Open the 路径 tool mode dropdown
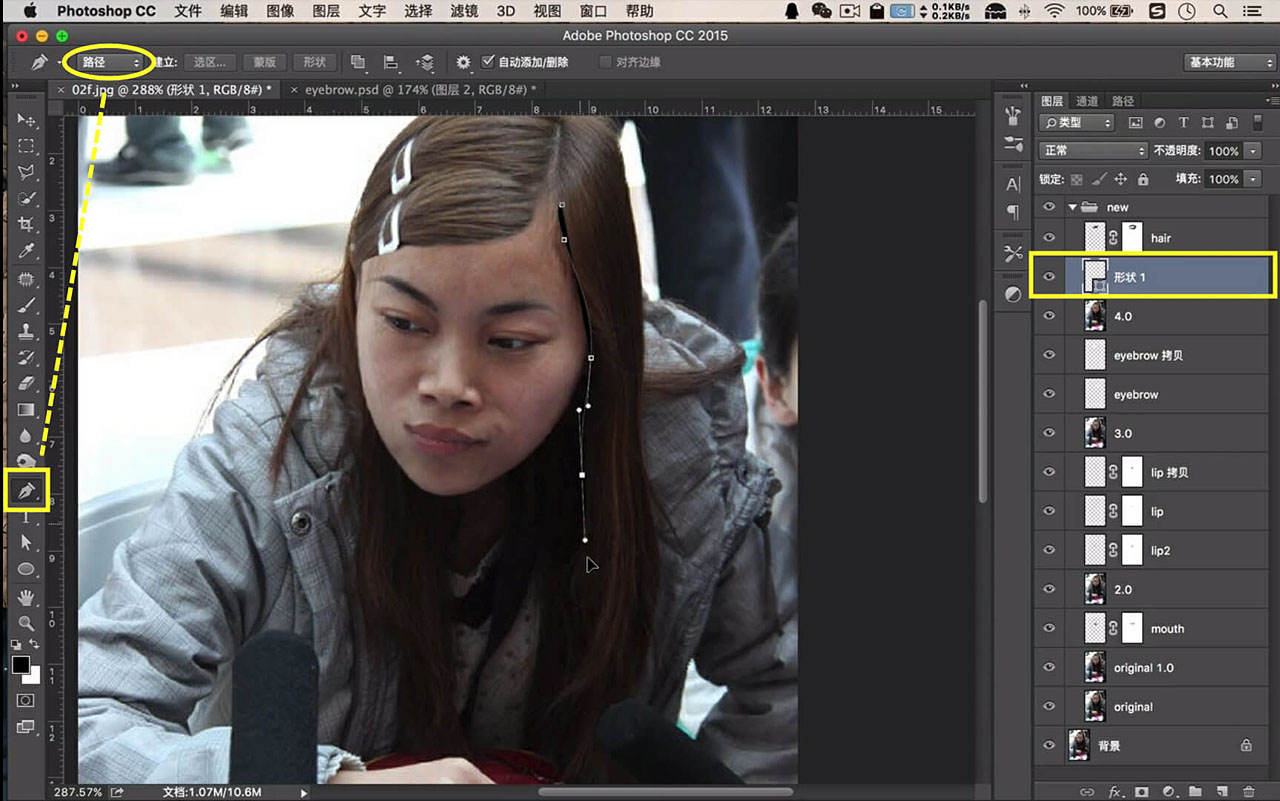Screen dimensions: 1280x801 pyautogui.click(x=112, y=62)
